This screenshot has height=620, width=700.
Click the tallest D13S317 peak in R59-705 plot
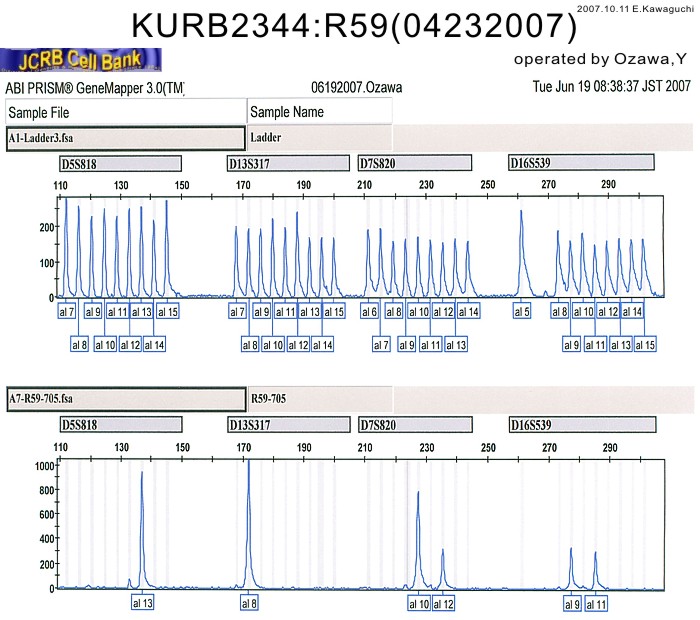pos(249,470)
